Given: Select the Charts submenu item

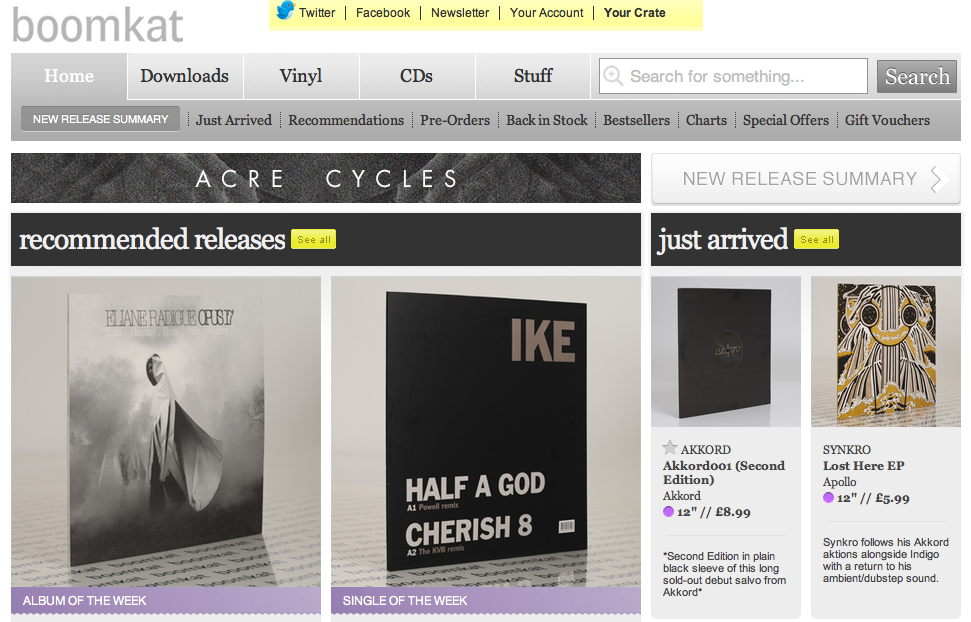Looking at the screenshot, I should click(x=707, y=120).
